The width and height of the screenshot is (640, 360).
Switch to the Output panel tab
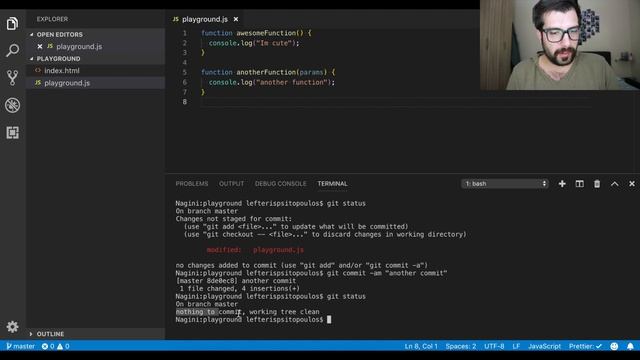[231, 184]
